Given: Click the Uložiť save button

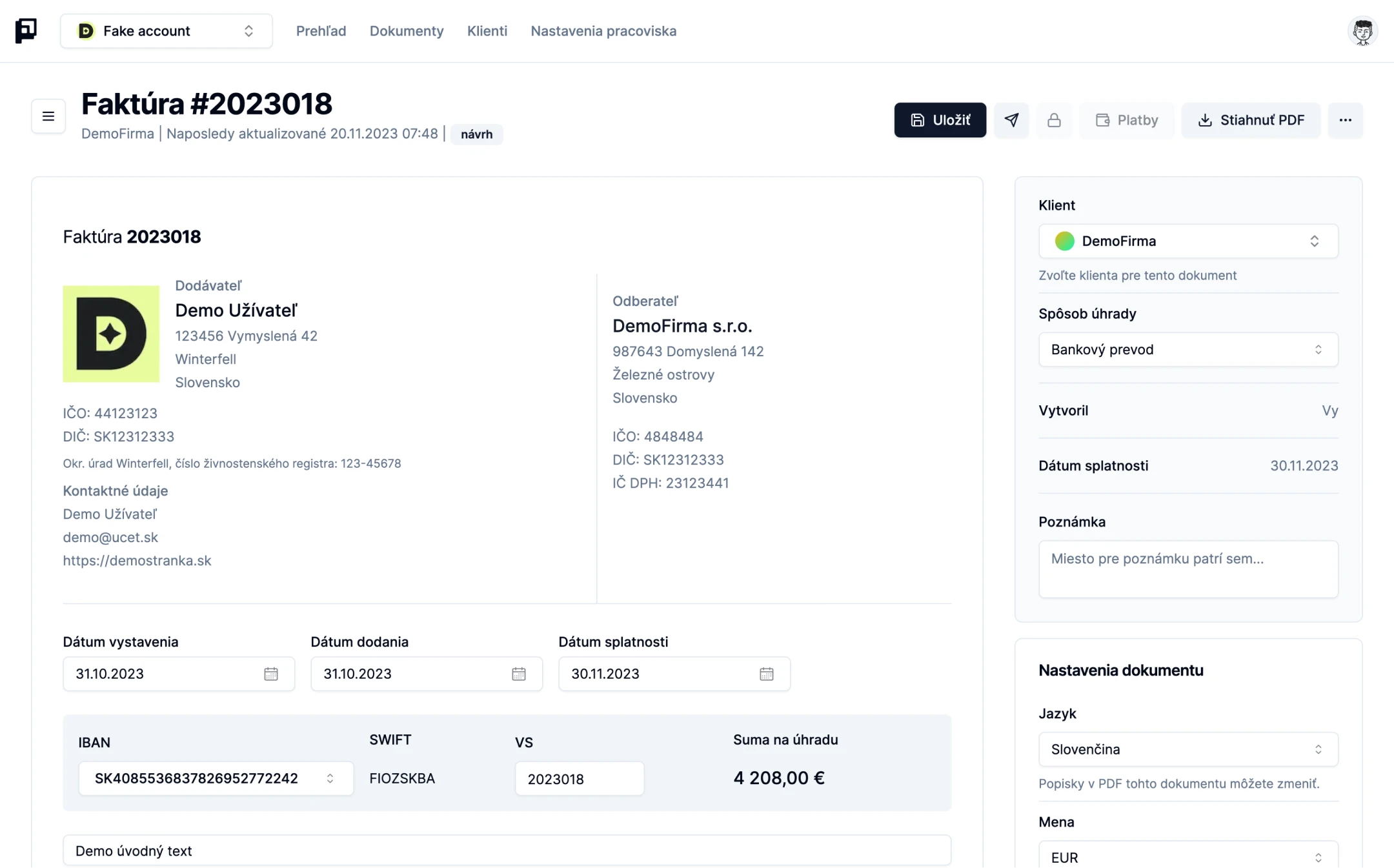Looking at the screenshot, I should [x=940, y=120].
